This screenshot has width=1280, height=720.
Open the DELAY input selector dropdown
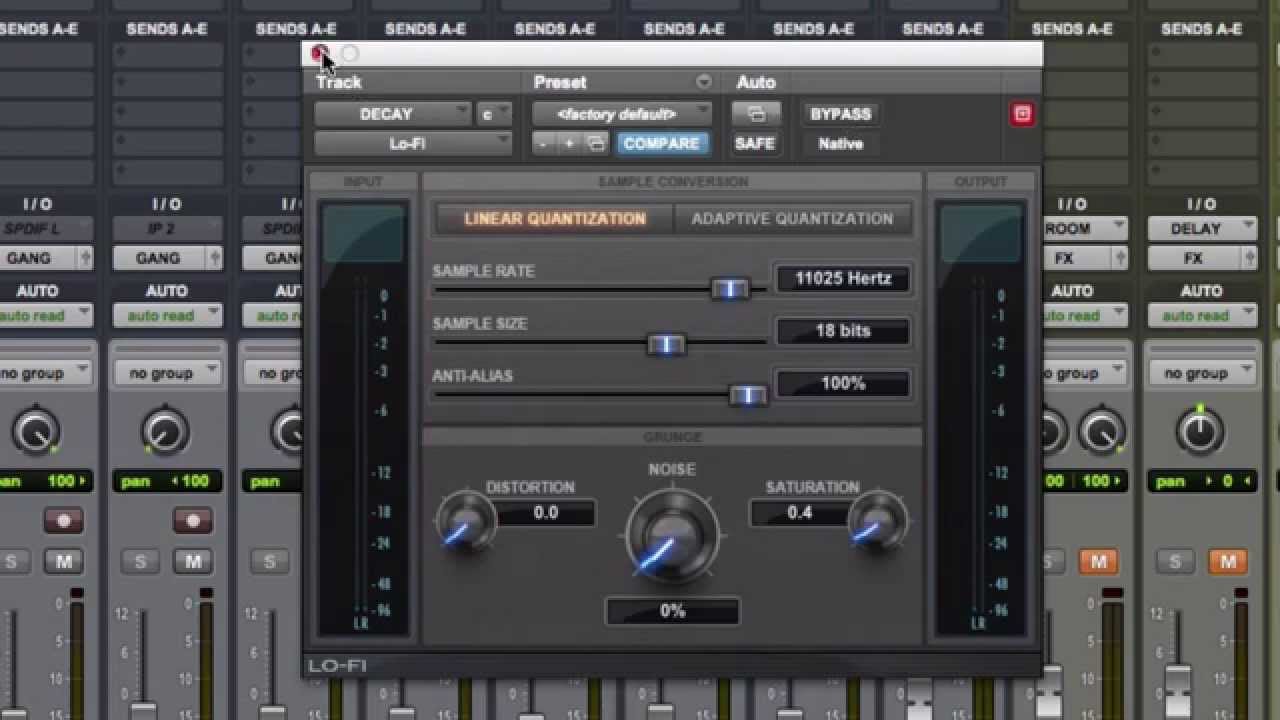[x=1202, y=228]
